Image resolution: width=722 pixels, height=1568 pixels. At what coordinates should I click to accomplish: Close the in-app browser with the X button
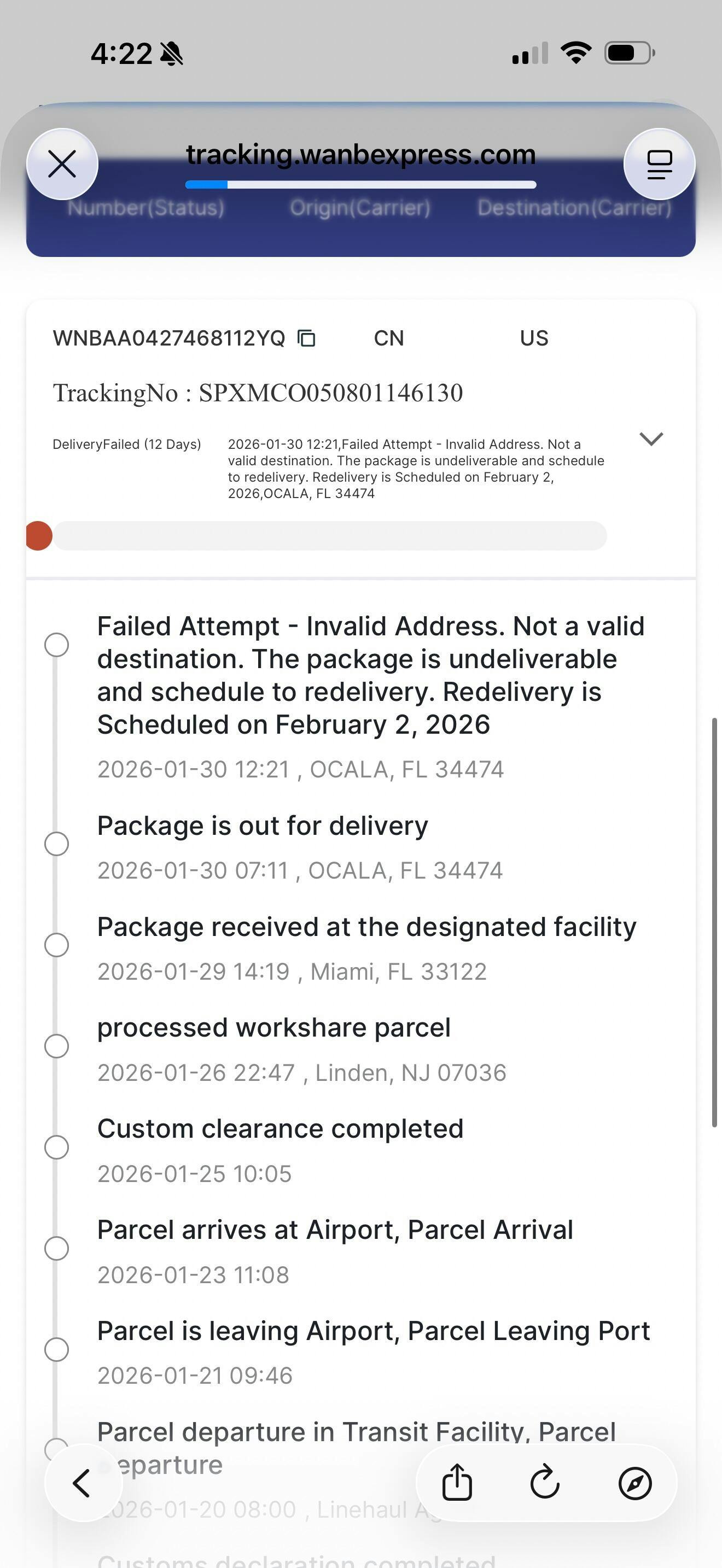click(62, 165)
